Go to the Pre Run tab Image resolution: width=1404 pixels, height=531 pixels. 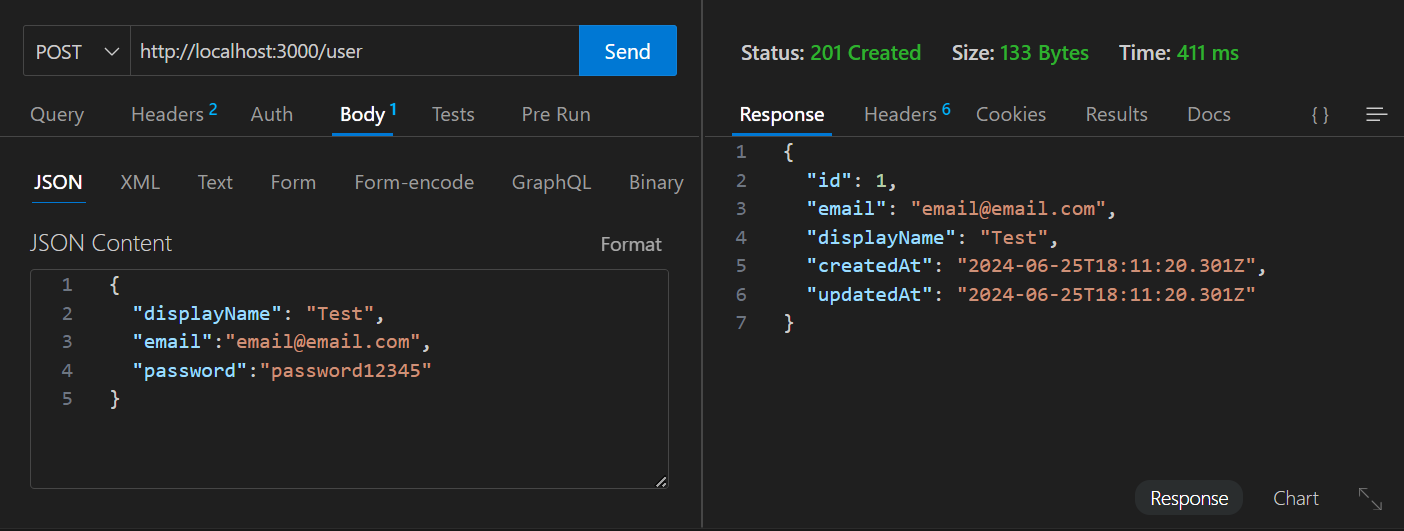pyautogui.click(x=555, y=115)
